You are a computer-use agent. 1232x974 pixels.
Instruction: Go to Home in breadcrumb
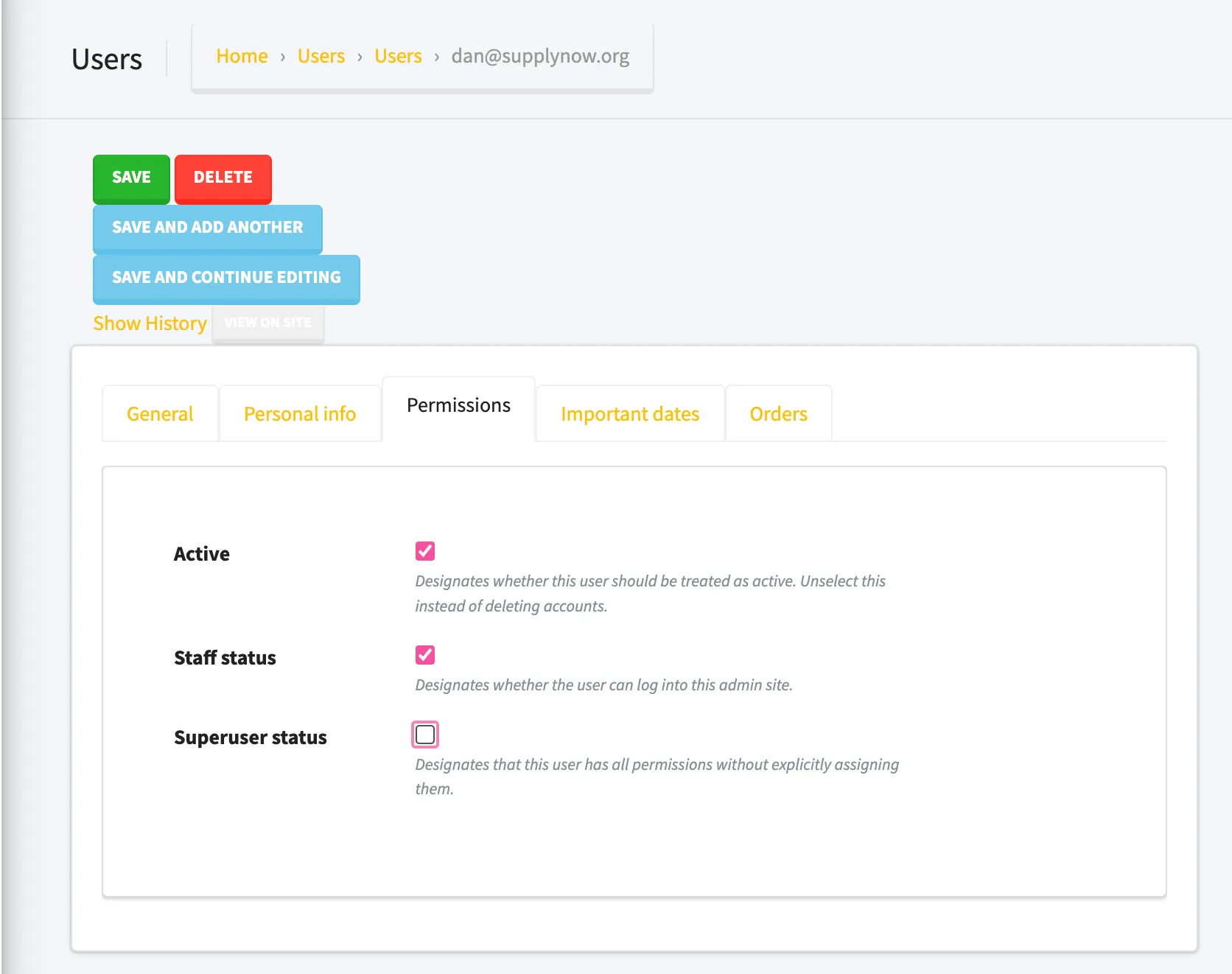click(242, 56)
